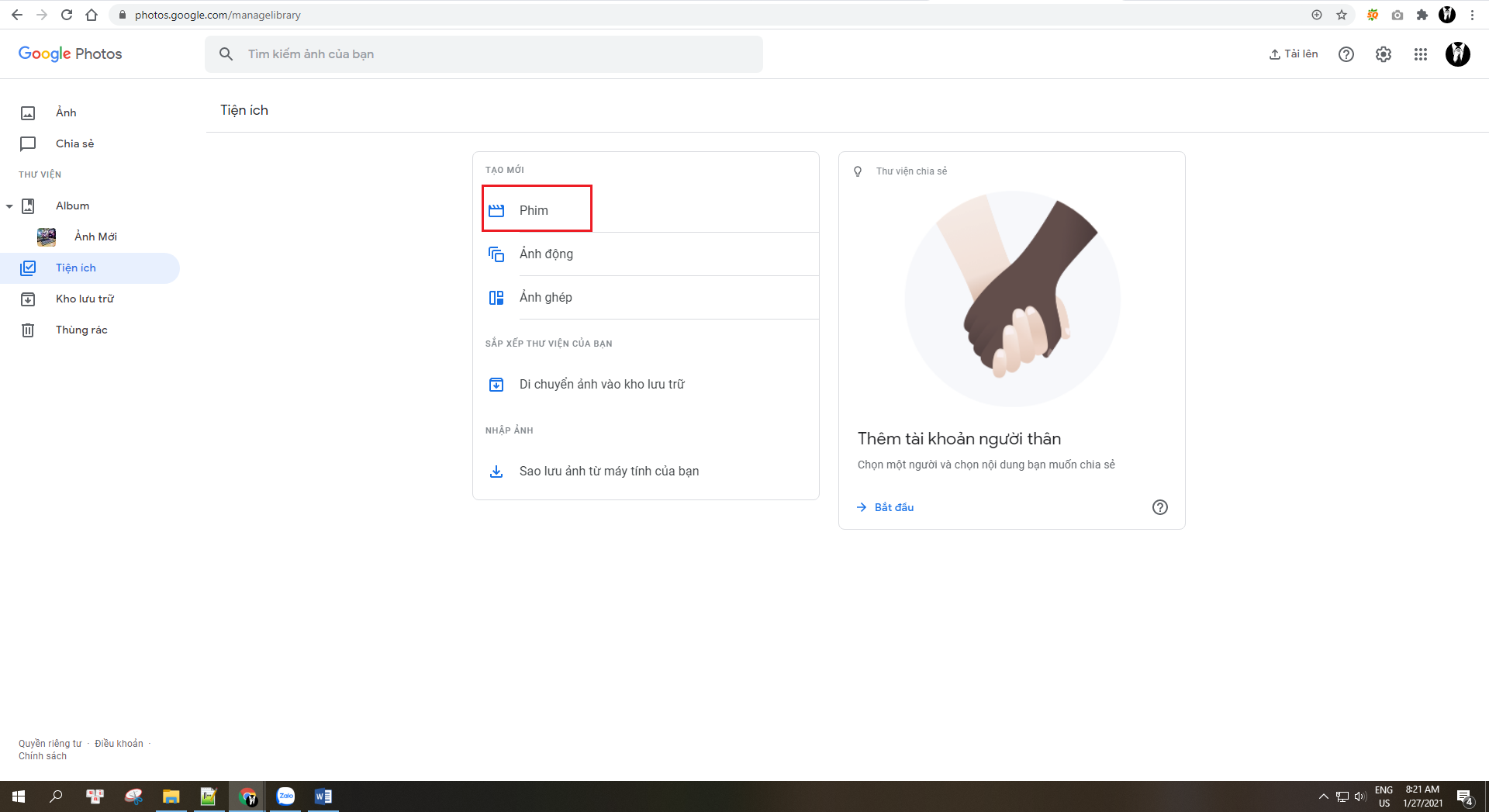1489x812 pixels.
Task: Click the Ảnh ghép collage icon
Action: (496, 297)
